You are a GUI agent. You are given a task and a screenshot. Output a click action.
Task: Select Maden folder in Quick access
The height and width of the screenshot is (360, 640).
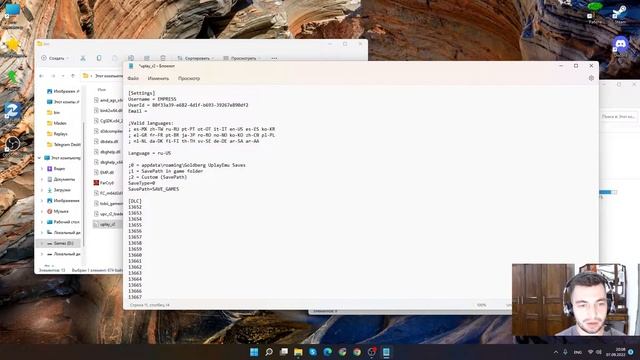(57, 123)
